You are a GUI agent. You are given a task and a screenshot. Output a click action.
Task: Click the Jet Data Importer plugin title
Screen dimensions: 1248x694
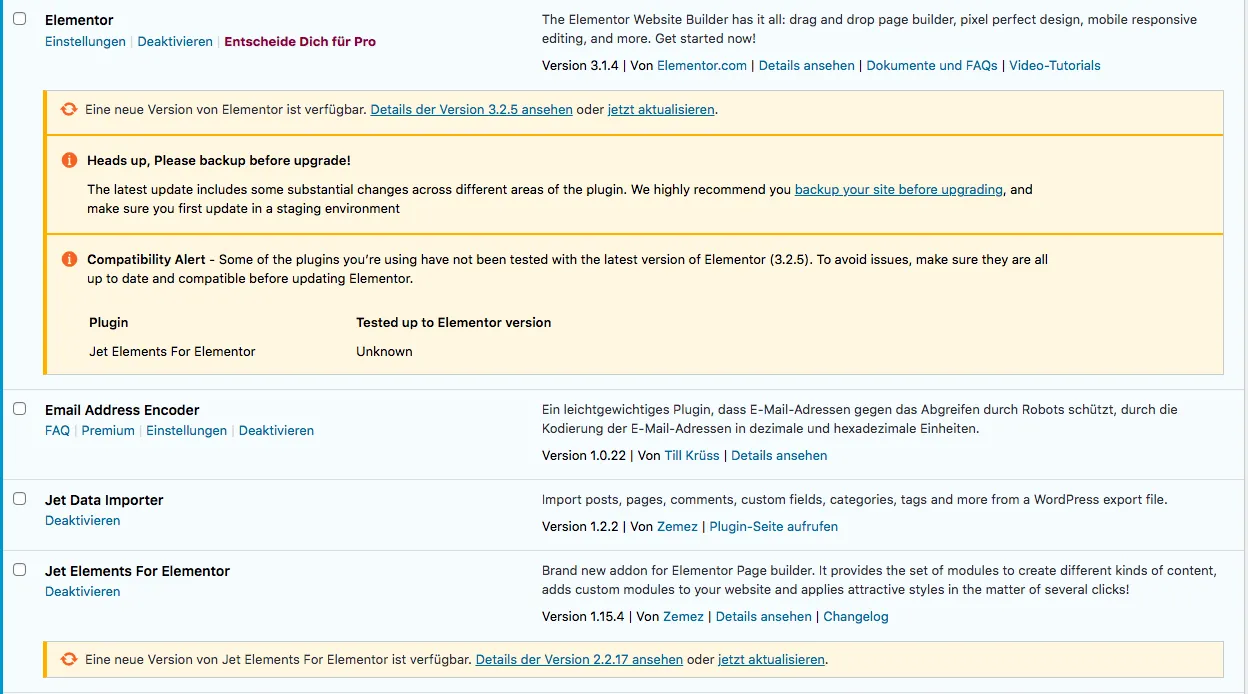104,500
